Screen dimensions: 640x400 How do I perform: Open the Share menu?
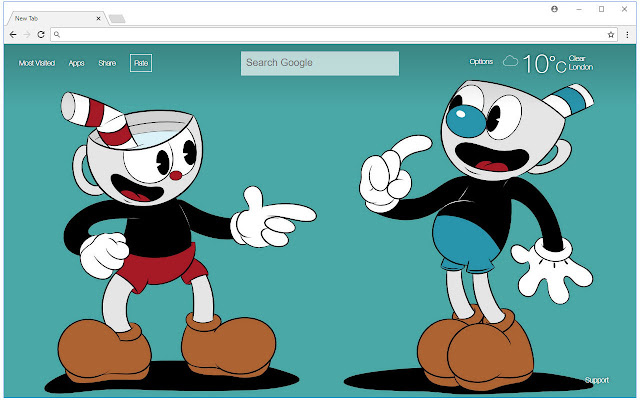(x=107, y=63)
